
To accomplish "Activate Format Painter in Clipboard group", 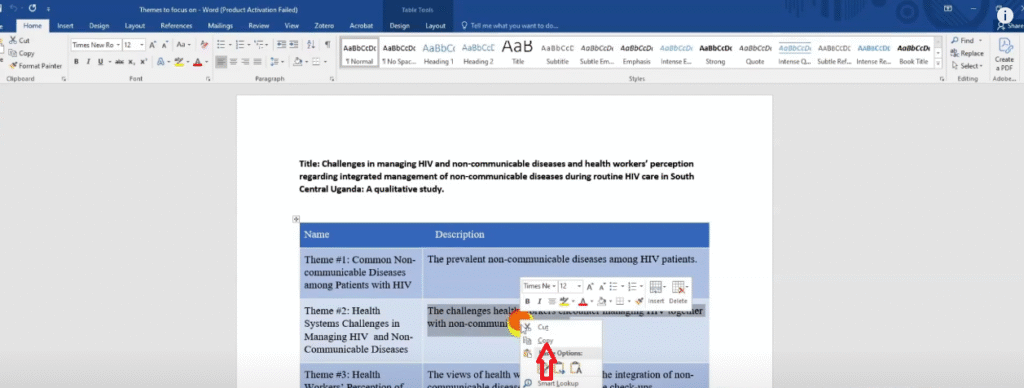I will [36, 66].
